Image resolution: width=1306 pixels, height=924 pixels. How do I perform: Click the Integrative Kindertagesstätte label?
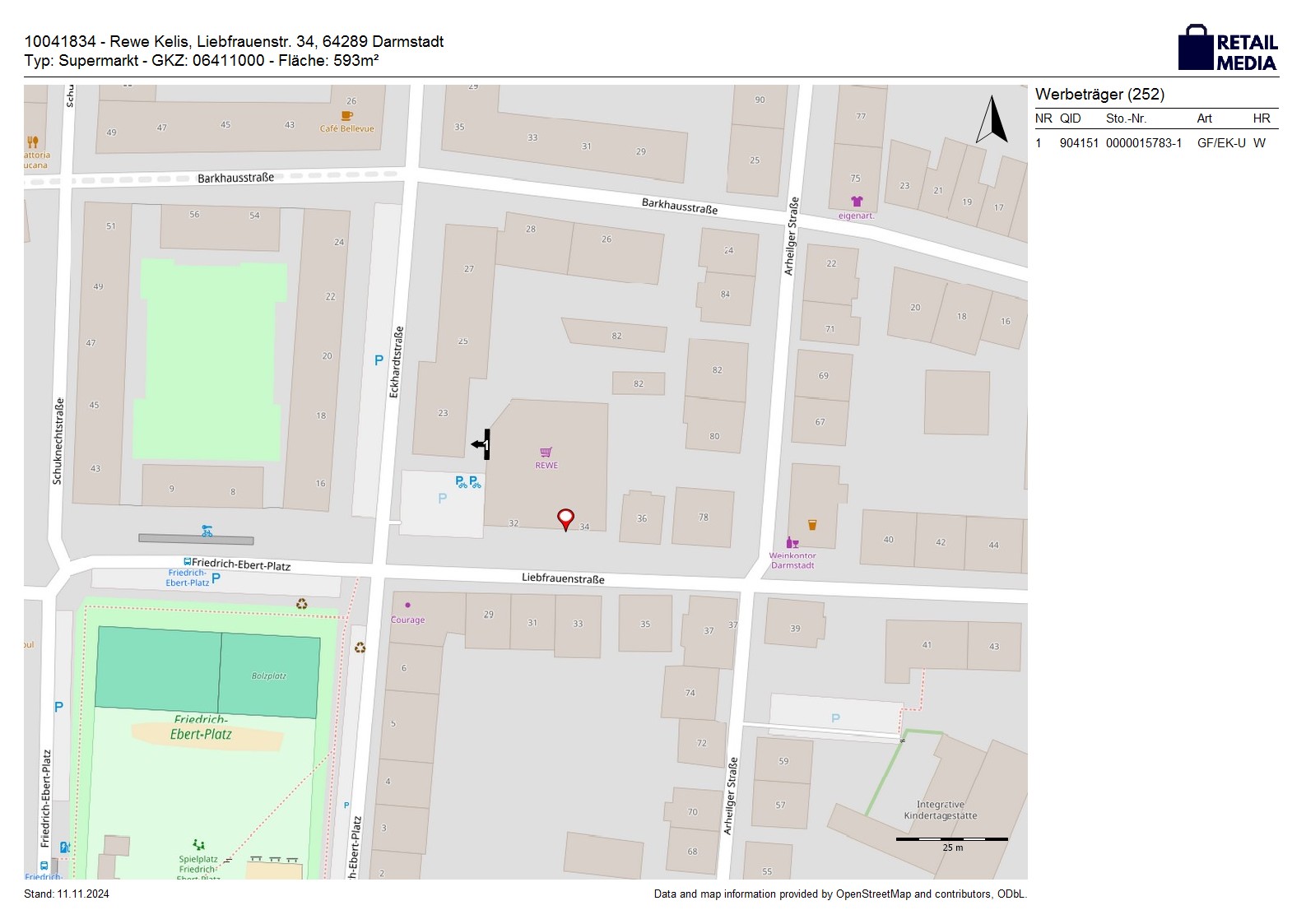point(940,810)
